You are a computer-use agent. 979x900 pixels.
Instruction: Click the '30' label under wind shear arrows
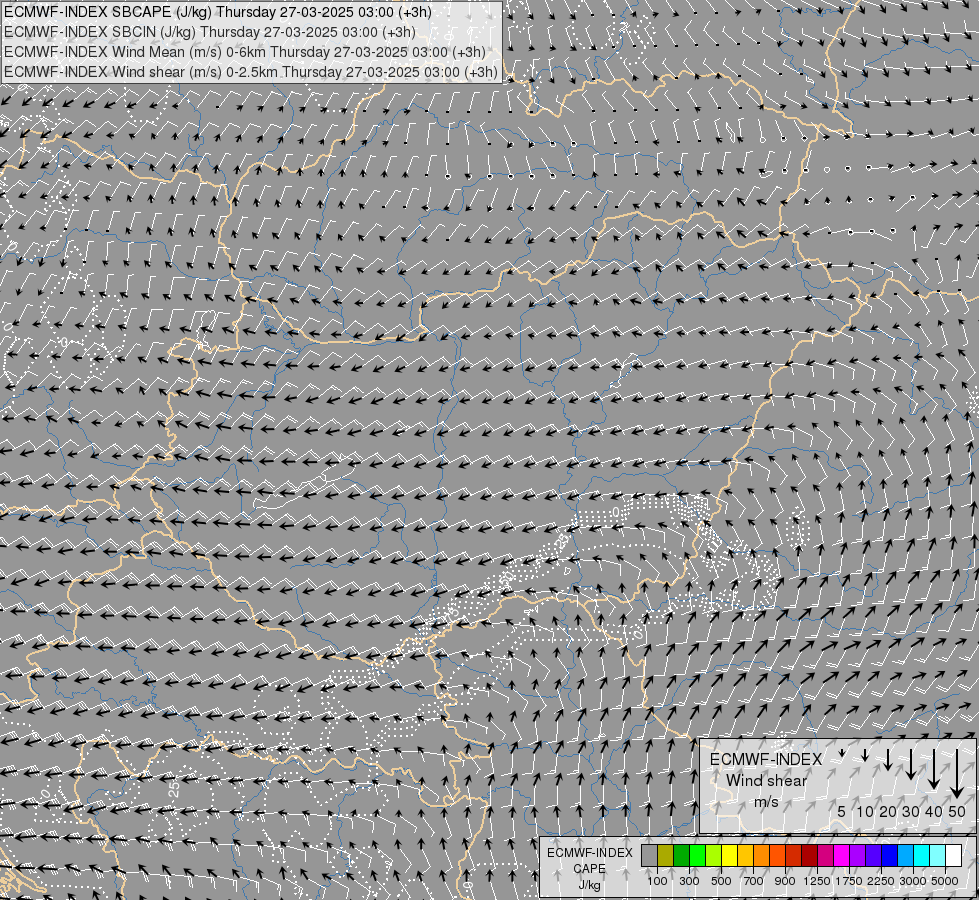click(911, 811)
